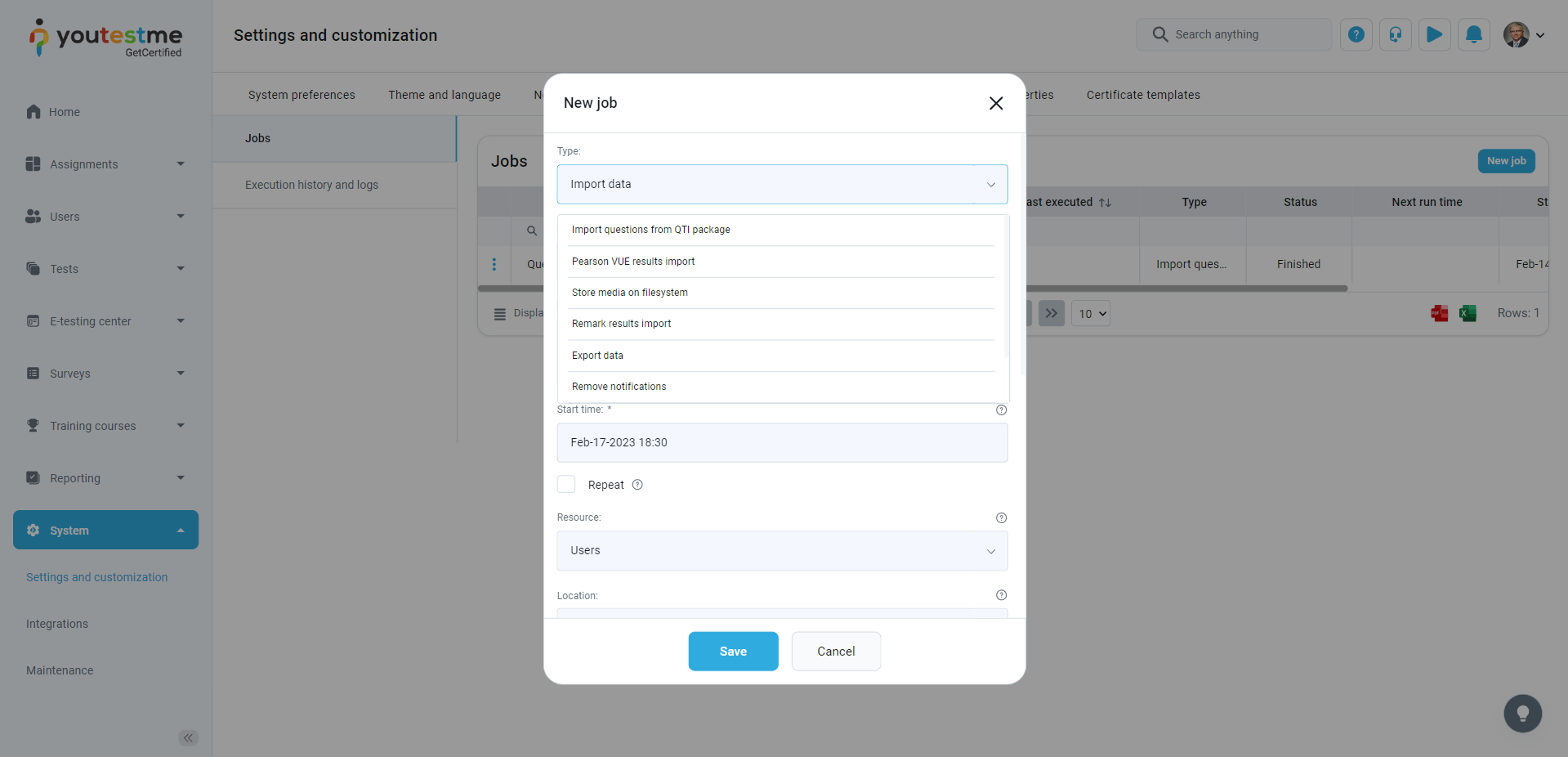The image size is (1568, 757).
Task: Open the support headset icon
Action: [x=1395, y=34]
